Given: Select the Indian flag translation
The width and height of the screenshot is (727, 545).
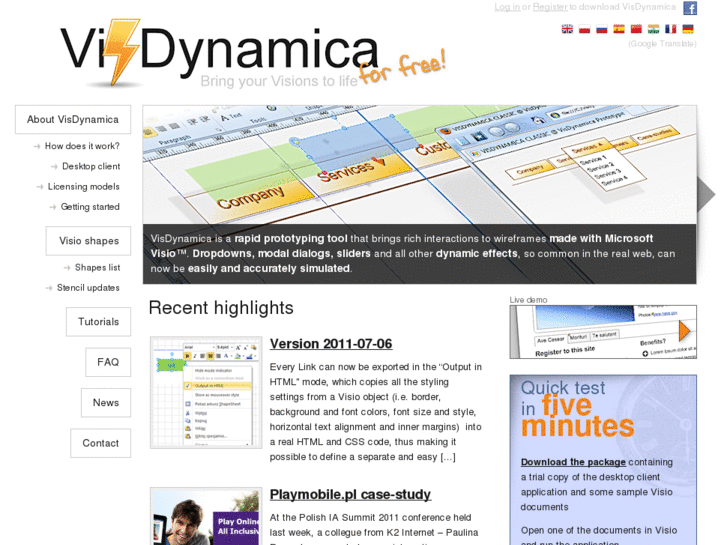Looking at the screenshot, I should [x=653, y=29].
